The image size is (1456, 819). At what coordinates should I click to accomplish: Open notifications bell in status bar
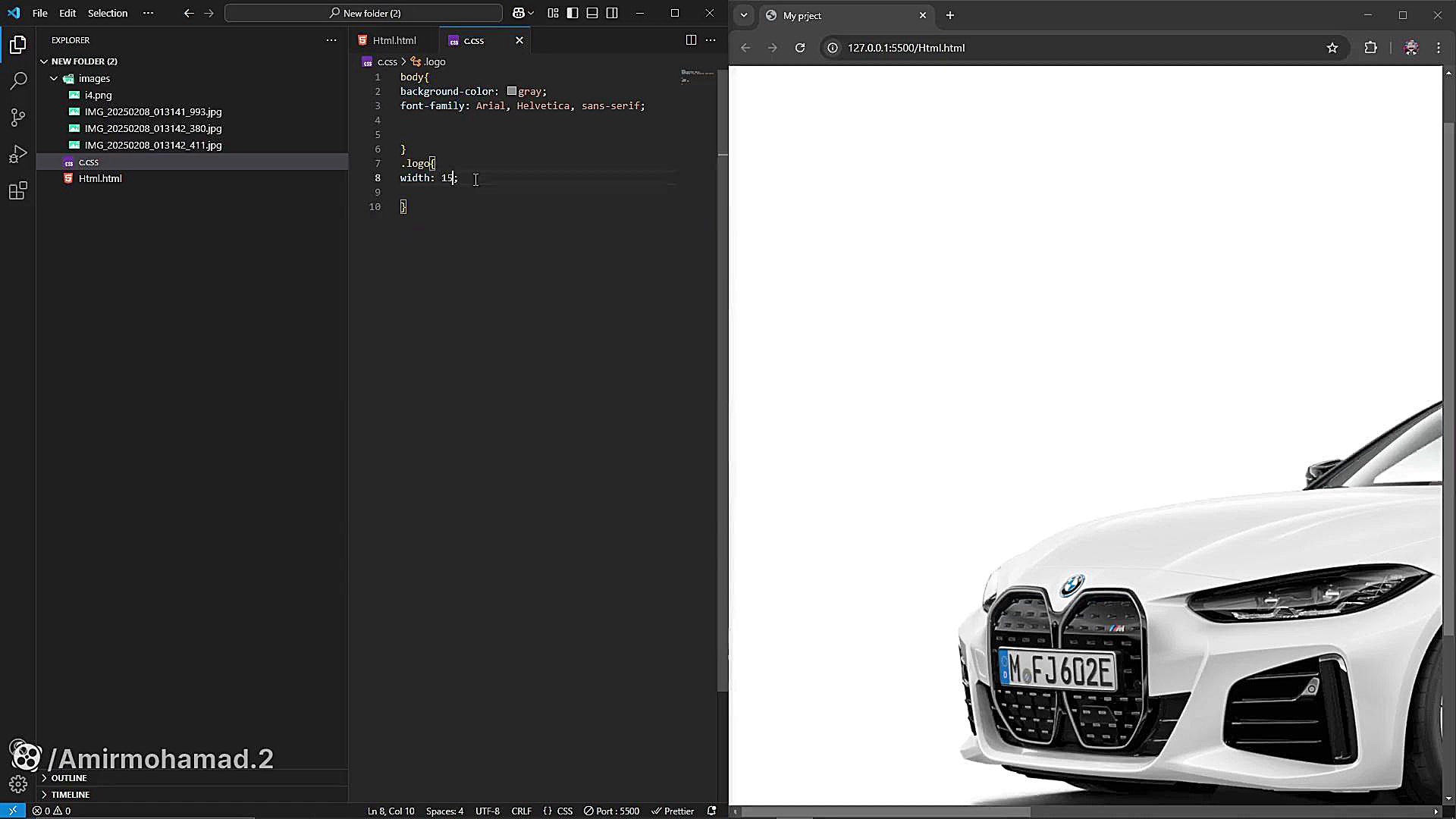711,811
